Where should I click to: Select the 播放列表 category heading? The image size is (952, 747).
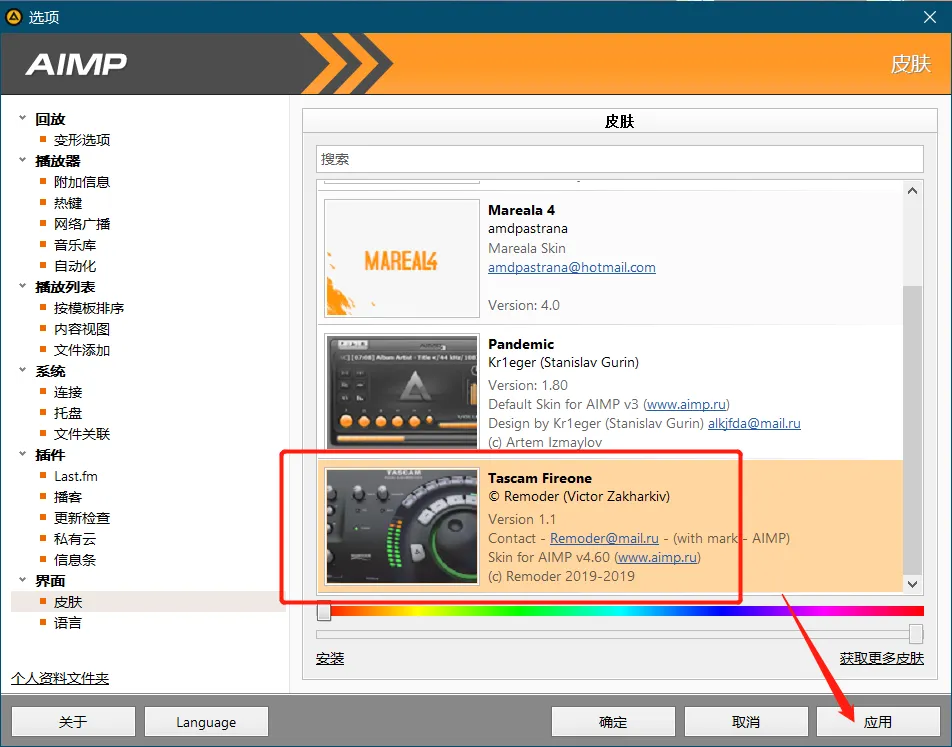[65, 287]
